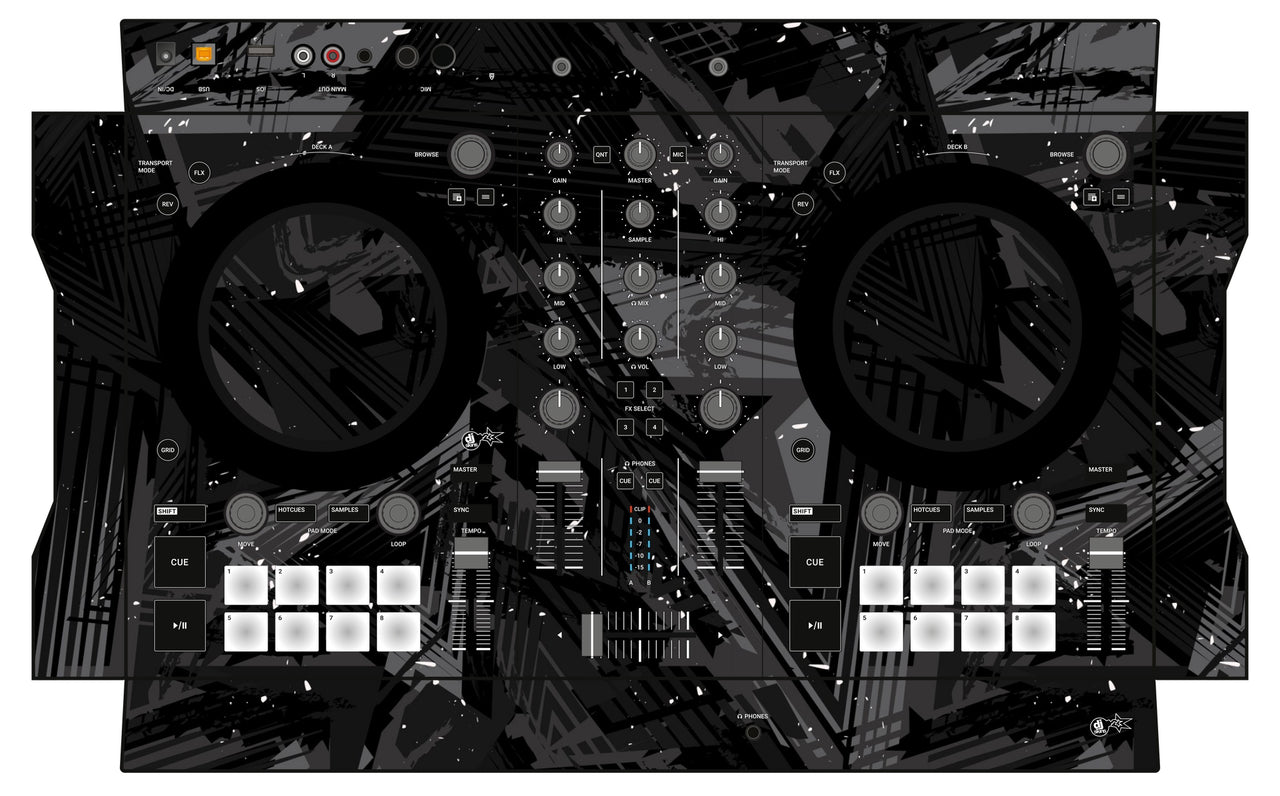Switch pad mode to HOTCUES
This screenshot has height=796, width=1280.
click(x=294, y=511)
